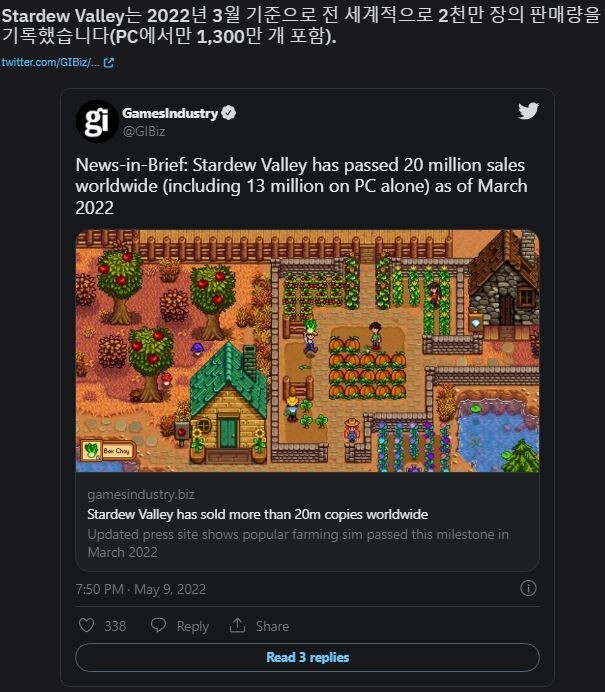Click the Reply text label
This screenshot has width=605, height=692.
click(192, 626)
